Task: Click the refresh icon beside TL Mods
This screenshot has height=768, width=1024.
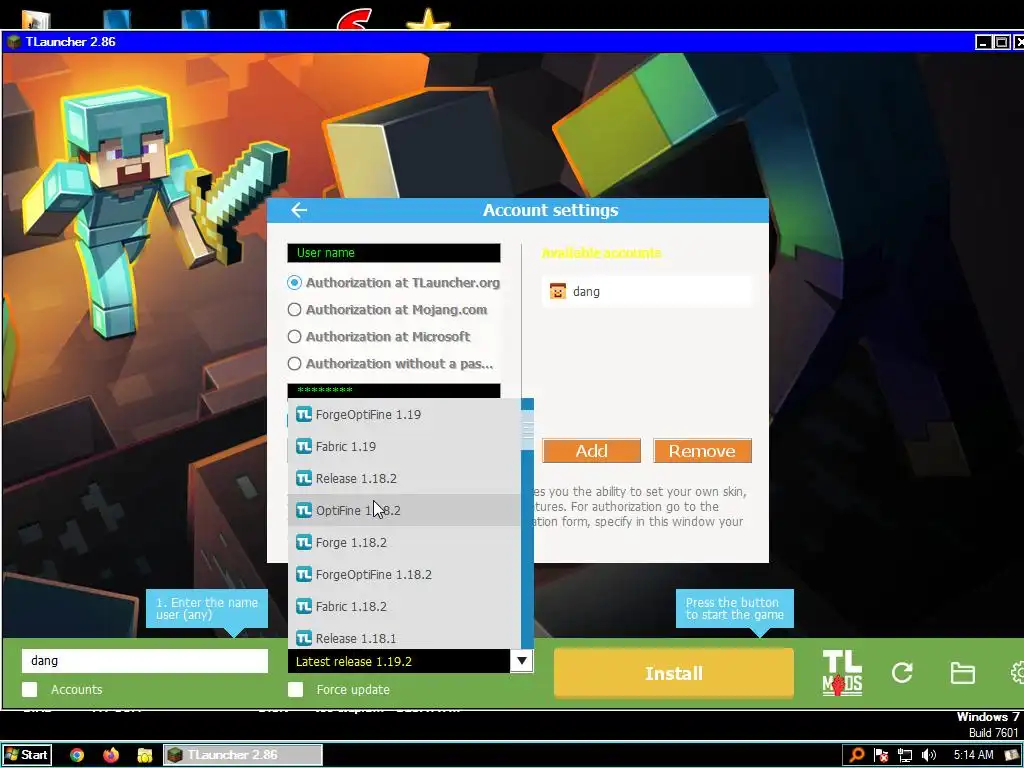Action: click(902, 673)
